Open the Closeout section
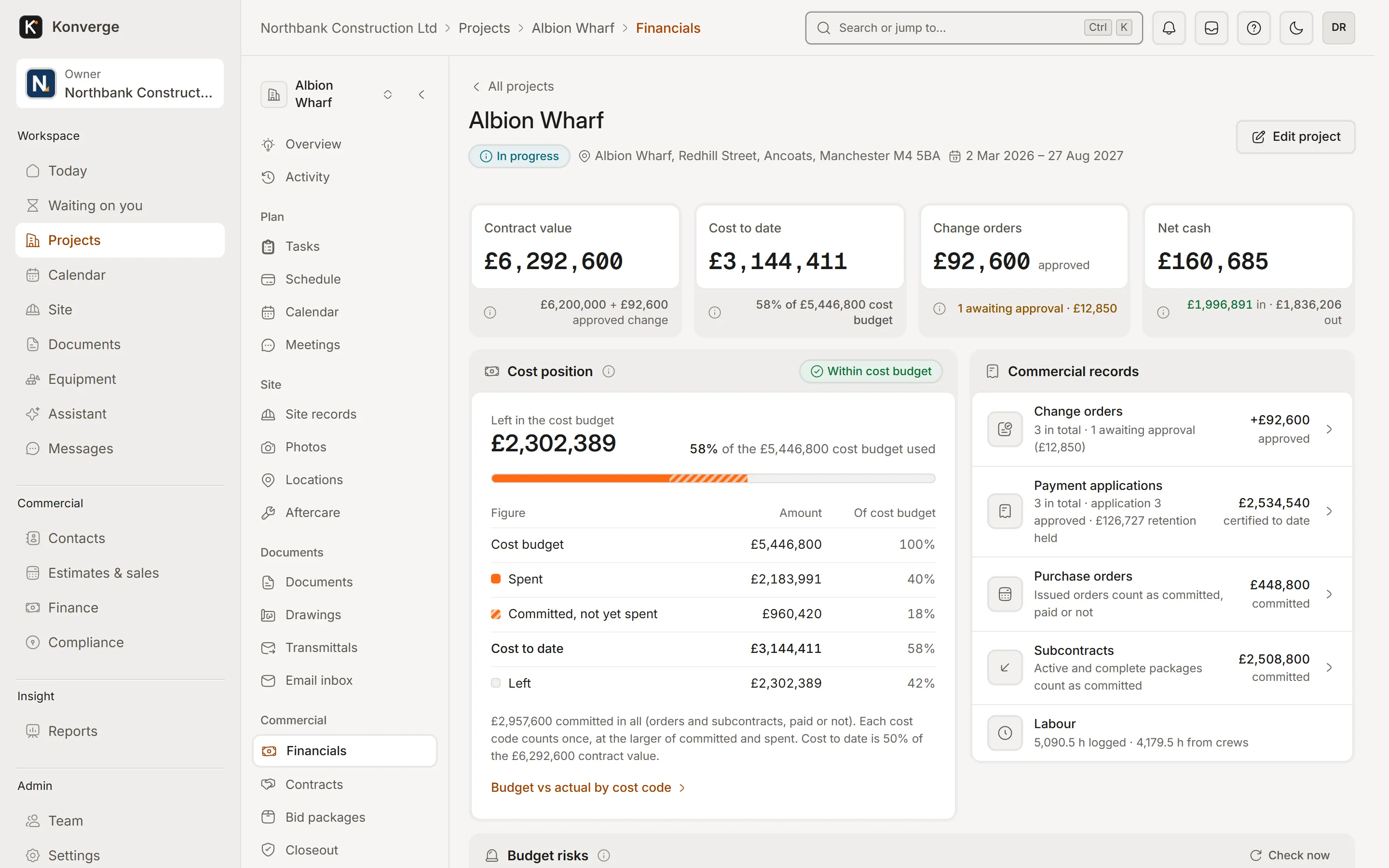The width and height of the screenshot is (1389, 868). coord(344,850)
